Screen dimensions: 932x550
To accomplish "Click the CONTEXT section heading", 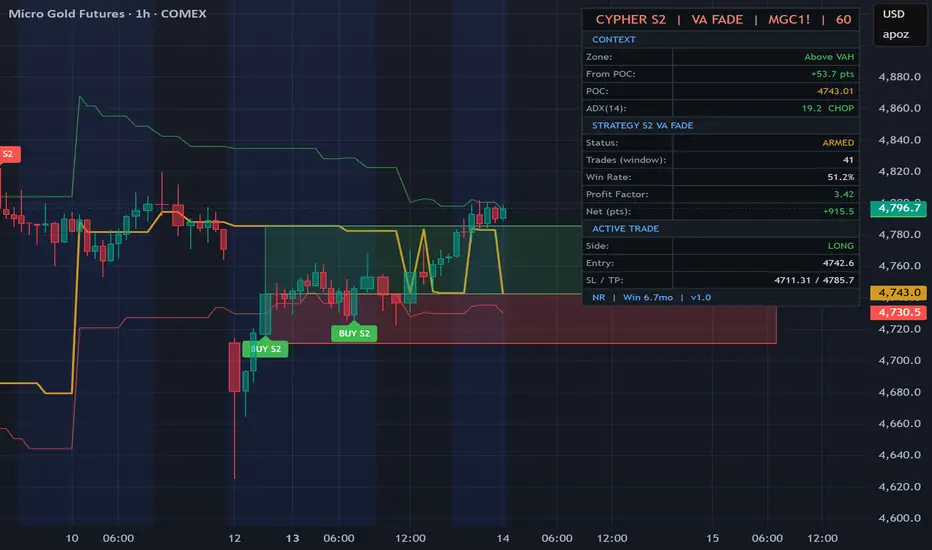I will tap(613, 39).
